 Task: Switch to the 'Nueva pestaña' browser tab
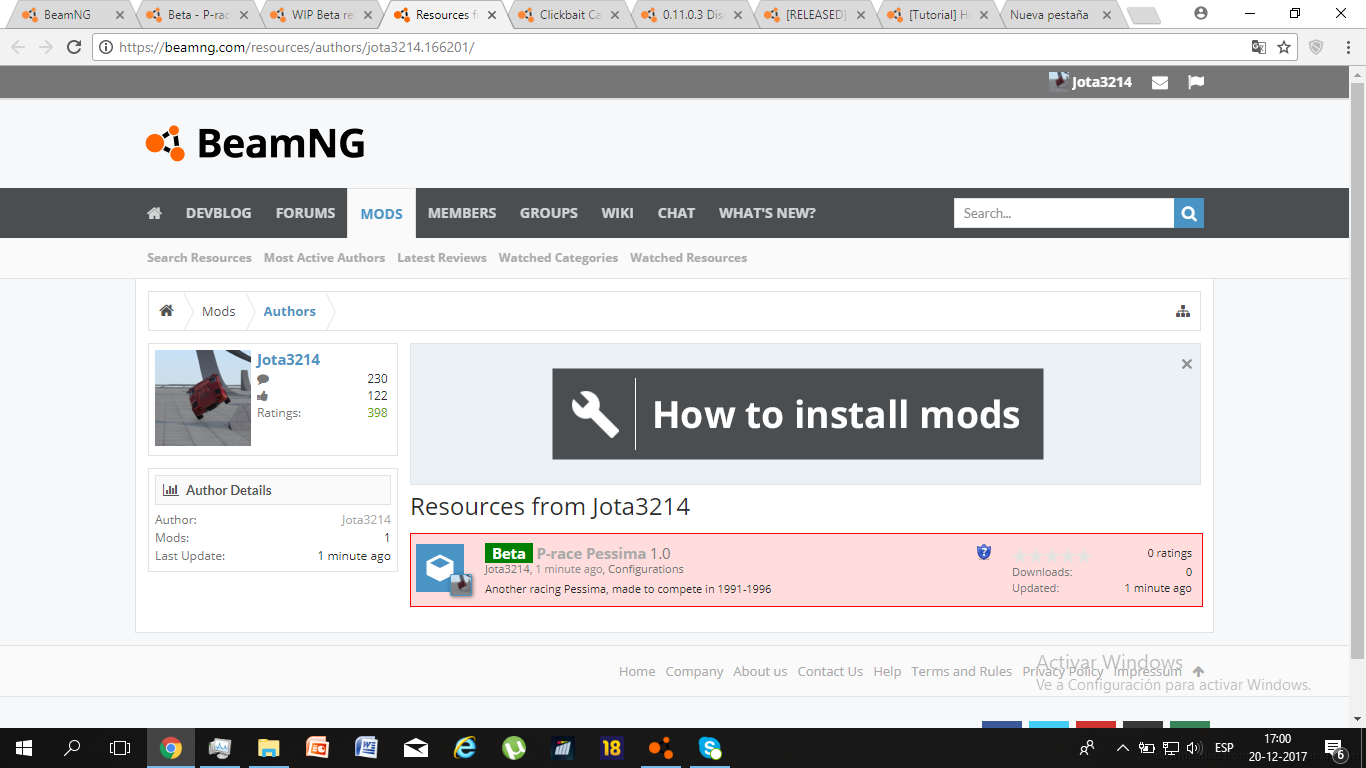tap(1056, 15)
